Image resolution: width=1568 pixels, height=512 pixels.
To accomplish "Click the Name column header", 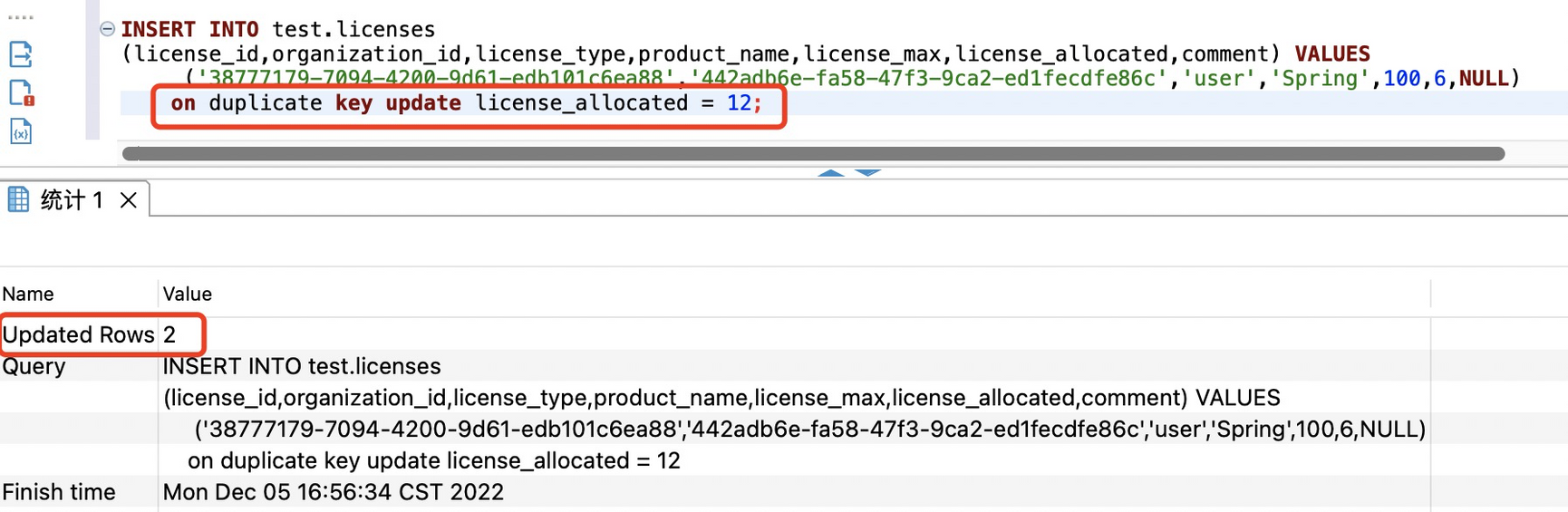I will click(x=28, y=295).
